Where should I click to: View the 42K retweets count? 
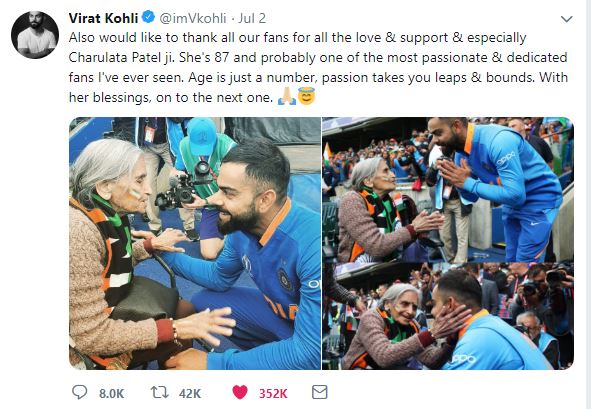pyautogui.click(x=190, y=394)
